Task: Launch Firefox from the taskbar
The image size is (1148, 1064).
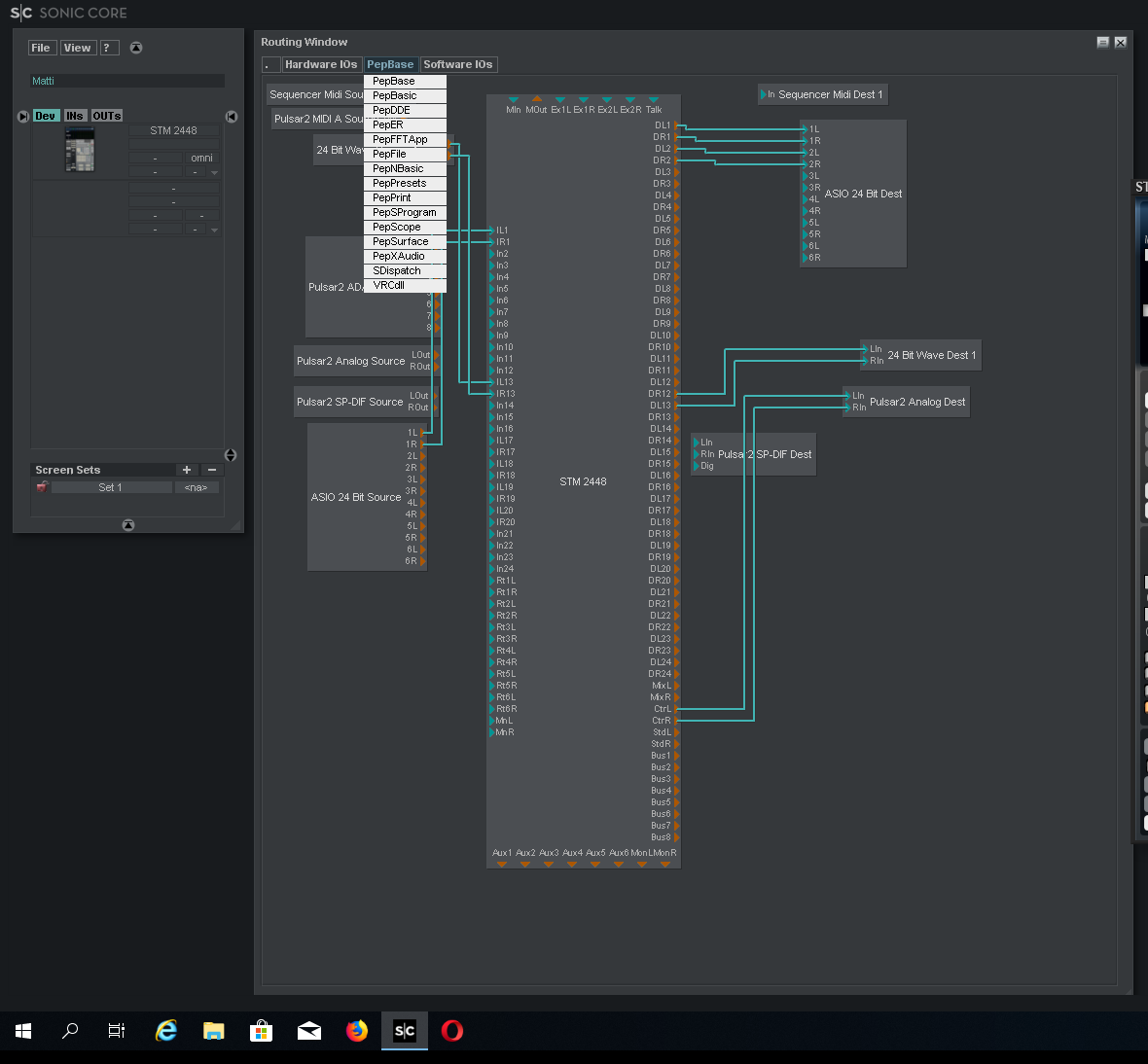Action: pos(357,1031)
